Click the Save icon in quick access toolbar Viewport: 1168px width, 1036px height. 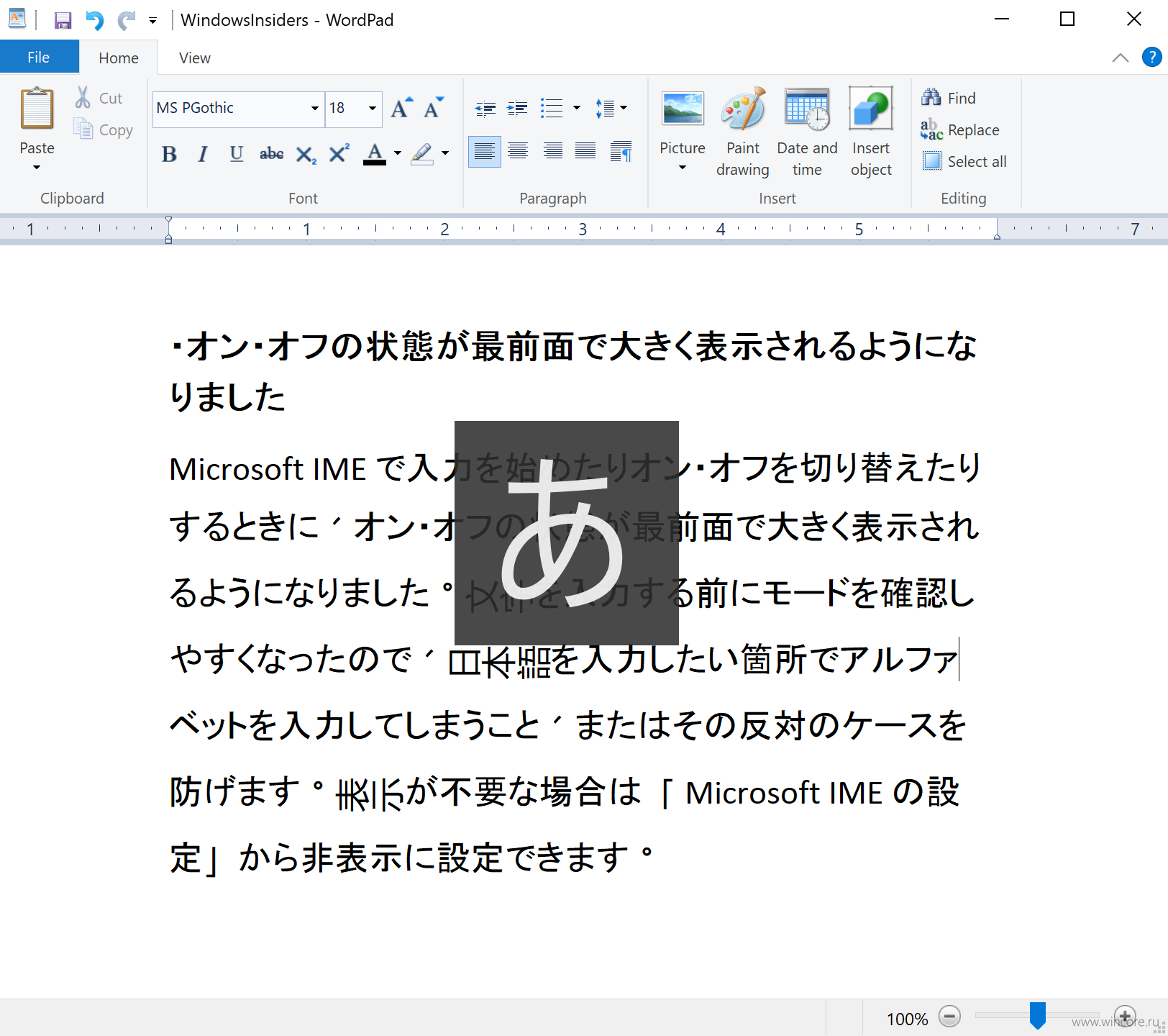pyautogui.click(x=63, y=20)
